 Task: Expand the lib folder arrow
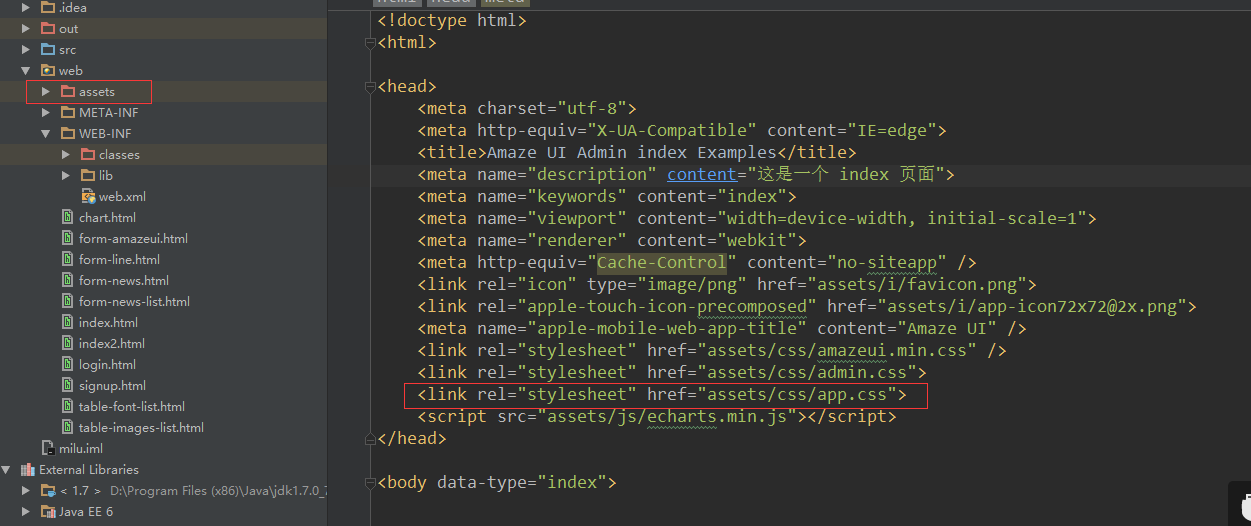[66, 175]
